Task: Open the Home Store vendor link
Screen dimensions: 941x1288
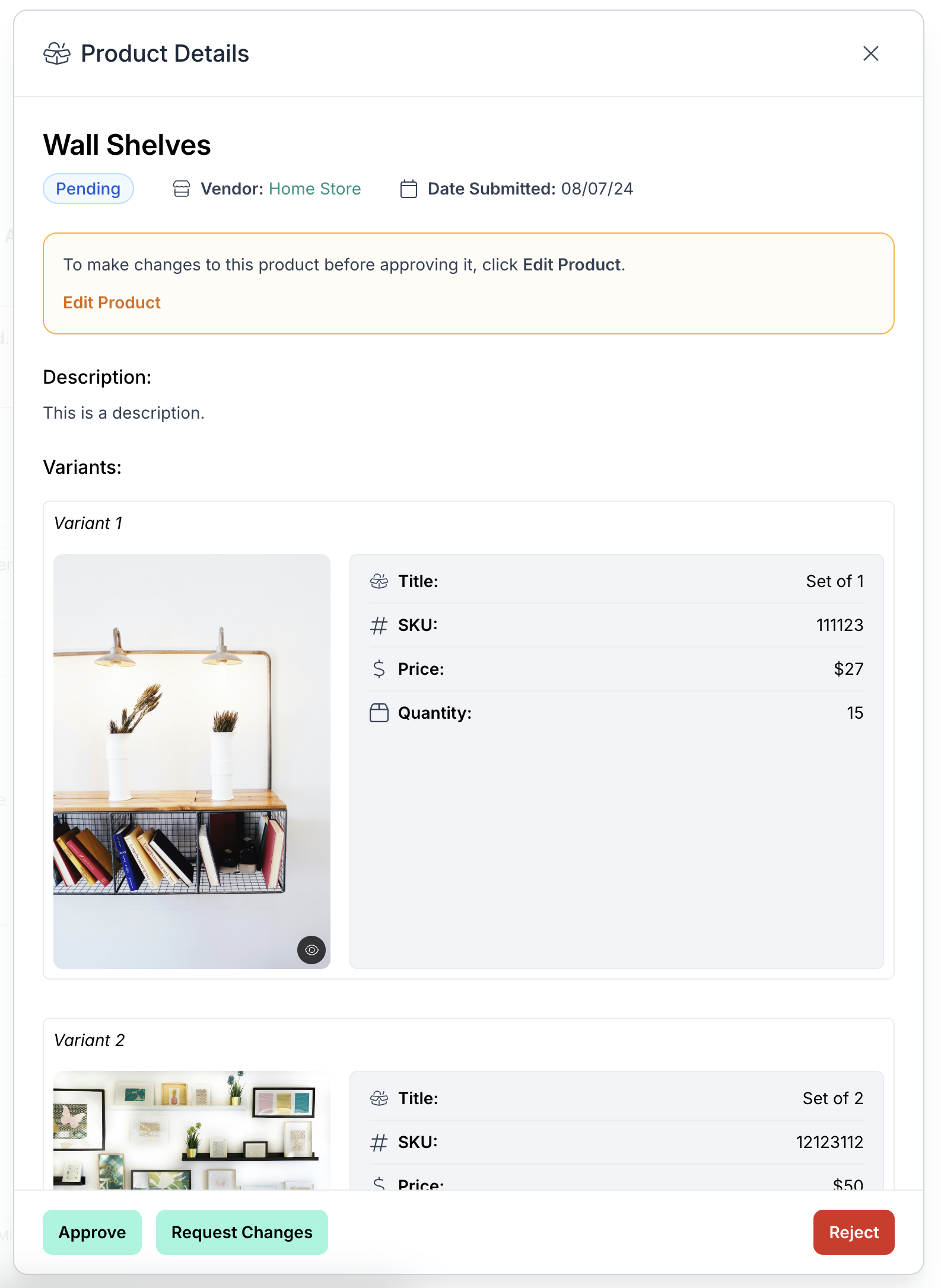Action: 314,189
